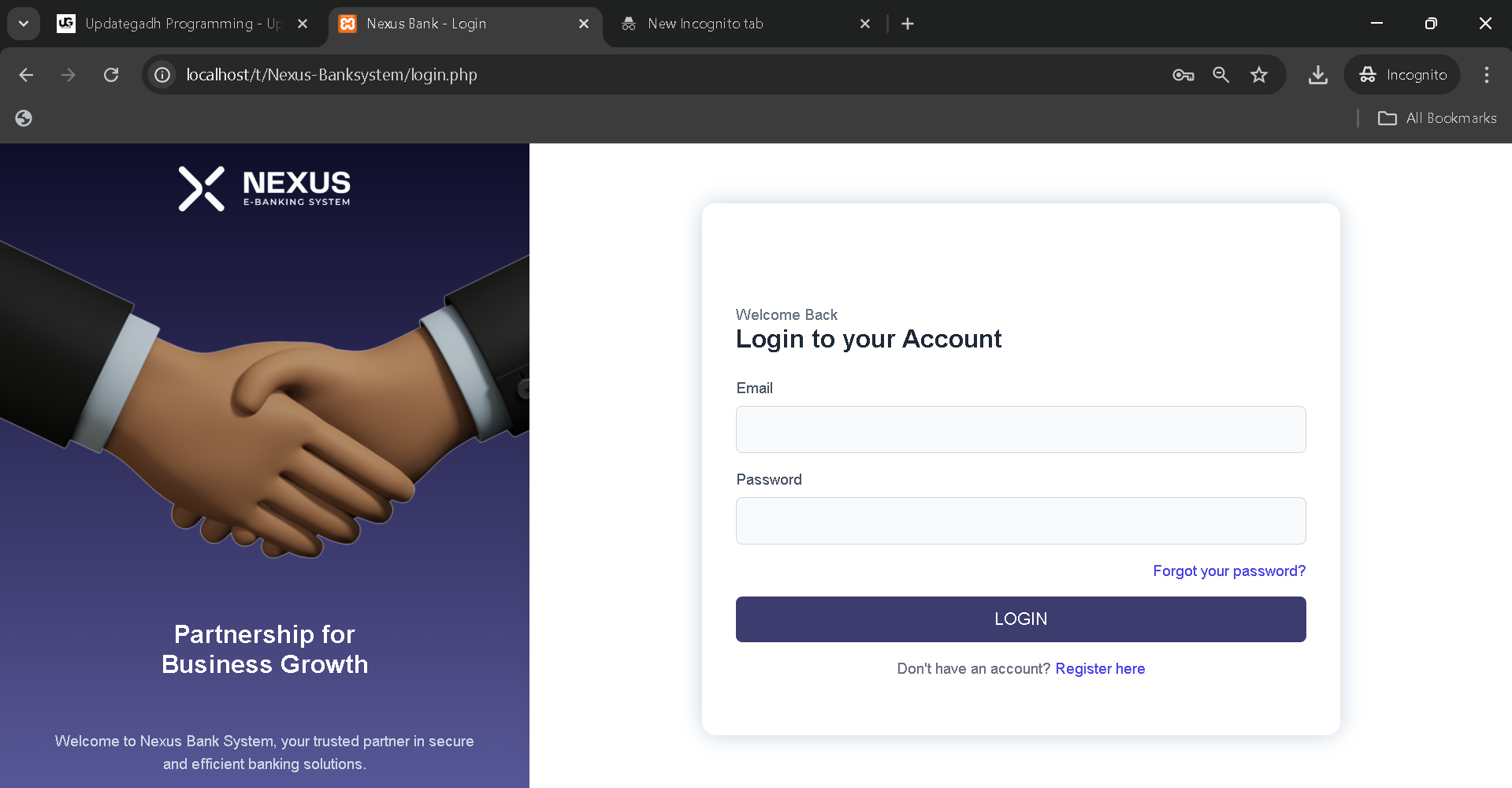Click the back navigation arrow
The height and width of the screenshot is (788, 1512).
26,75
